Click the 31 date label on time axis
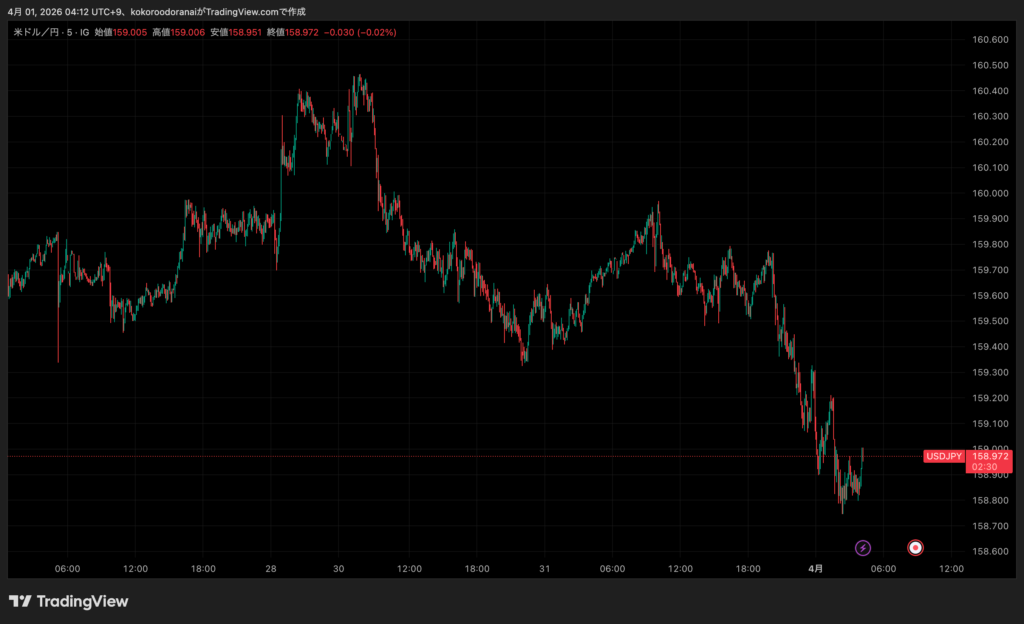 pyautogui.click(x=545, y=569)
